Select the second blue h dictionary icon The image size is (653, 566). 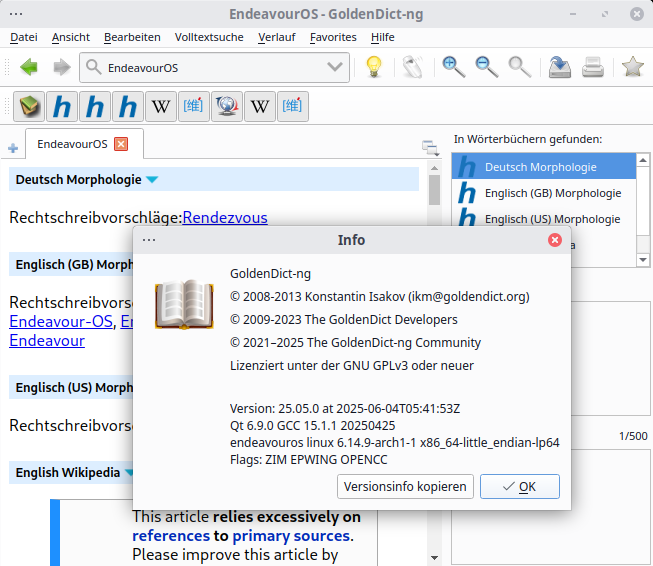tap(95, 106)
